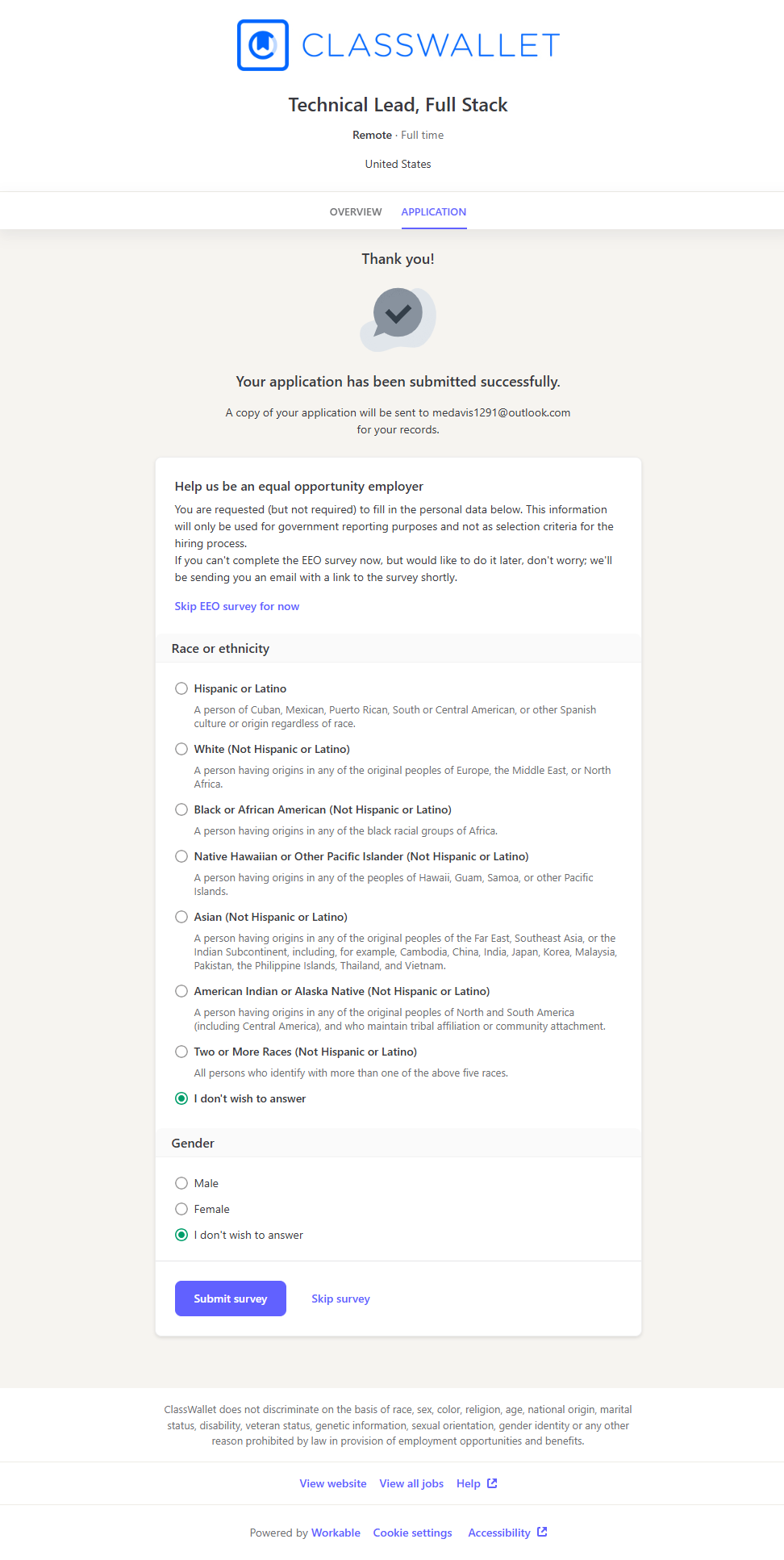Open the Overview tab
Screen dimensions: 784x1560
(x=356, y=211)
